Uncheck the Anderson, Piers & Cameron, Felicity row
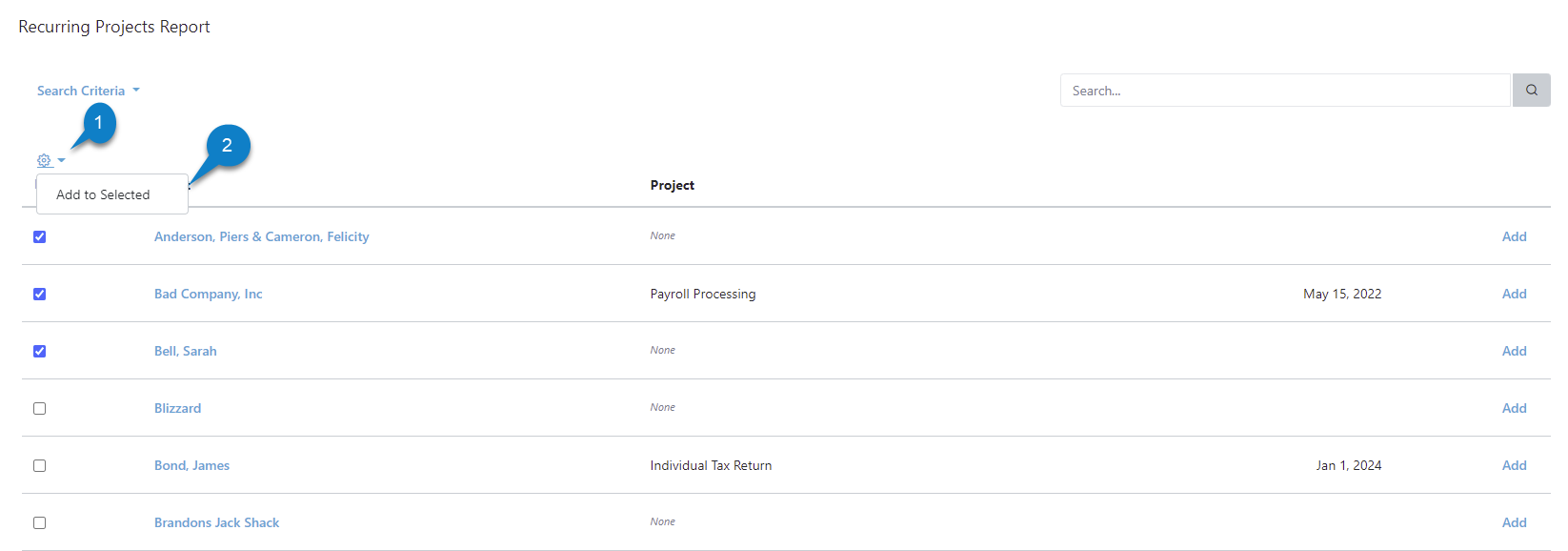This screenshot has width=1568, height=551. tap(39, 236)
